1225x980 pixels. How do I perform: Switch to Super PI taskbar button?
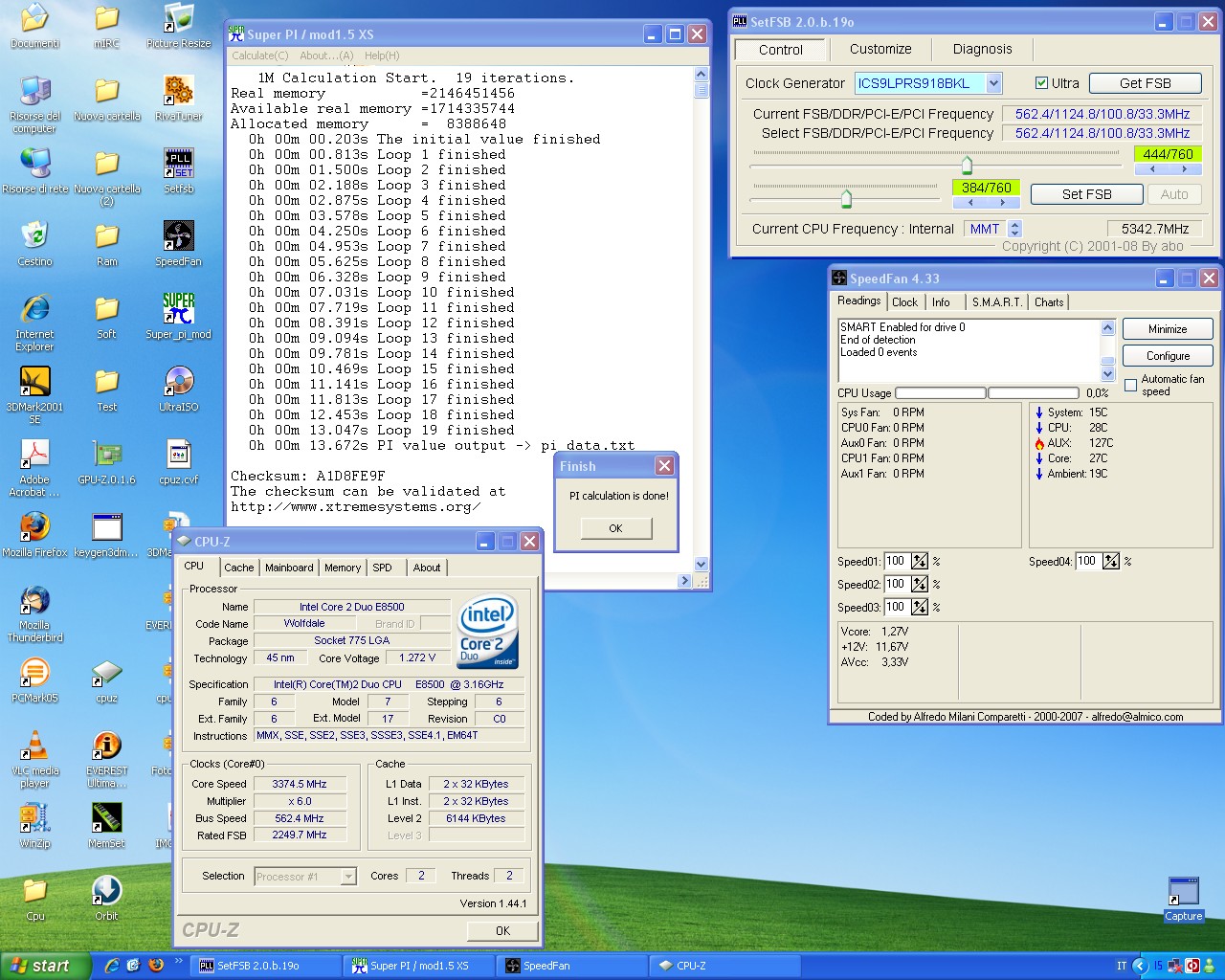[419, 966]
